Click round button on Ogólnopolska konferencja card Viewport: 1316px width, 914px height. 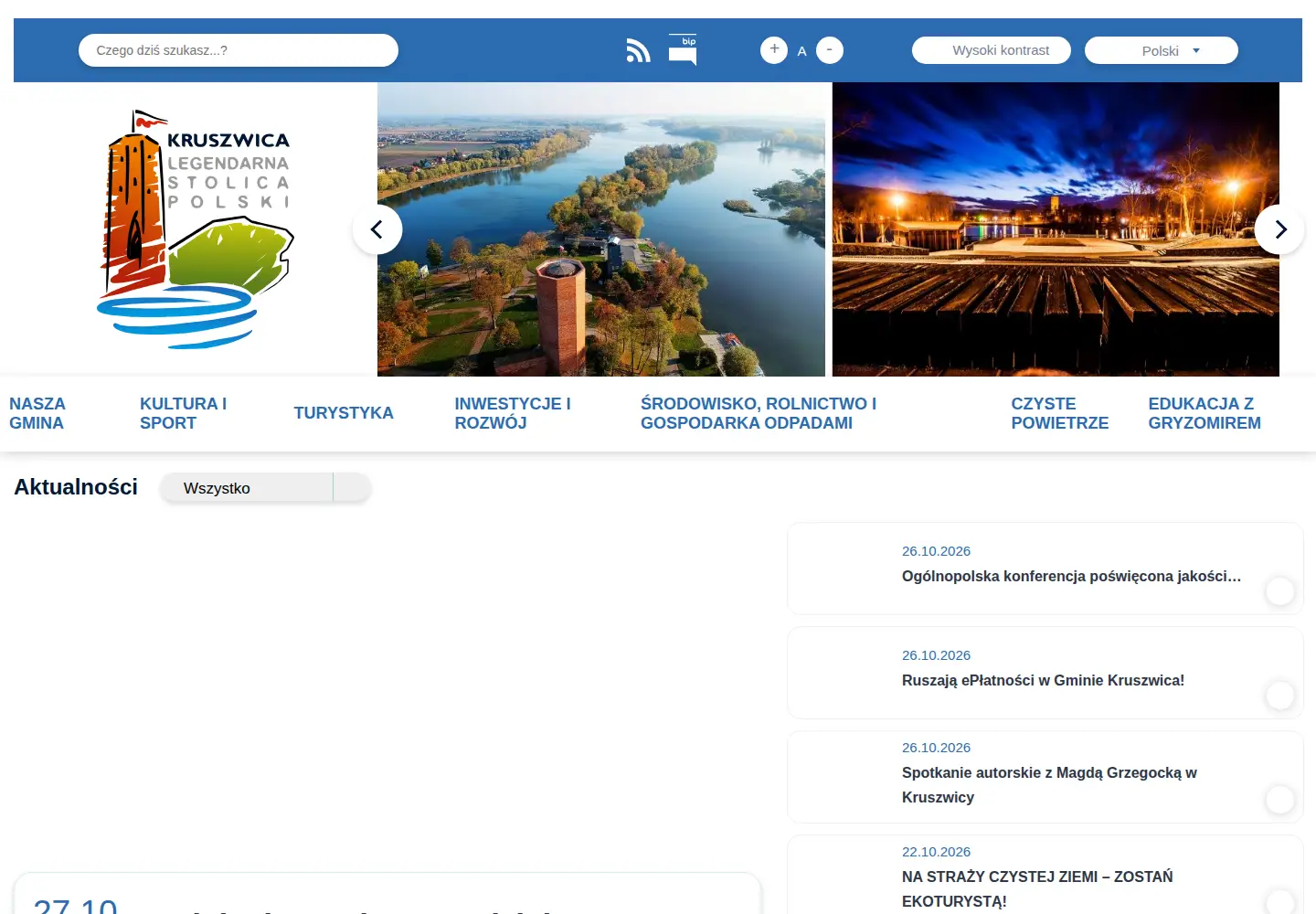pyautogui.click(x=1280, y=591)
